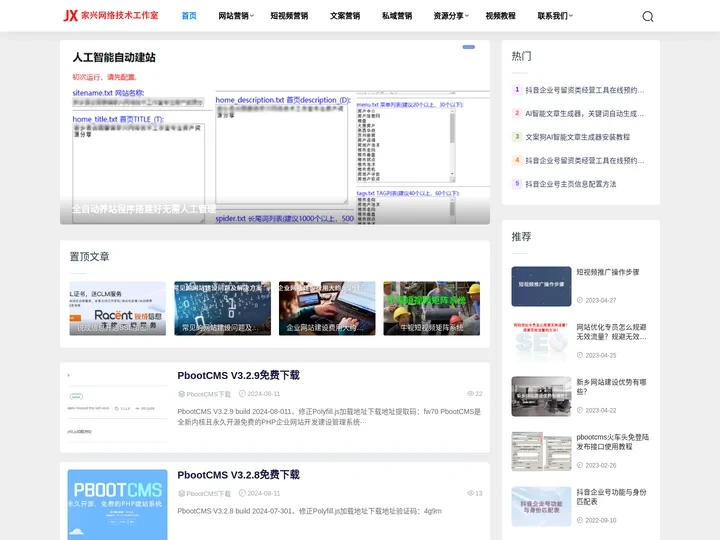Click rank badge 3 in 热门 list

tap(517, 136)
